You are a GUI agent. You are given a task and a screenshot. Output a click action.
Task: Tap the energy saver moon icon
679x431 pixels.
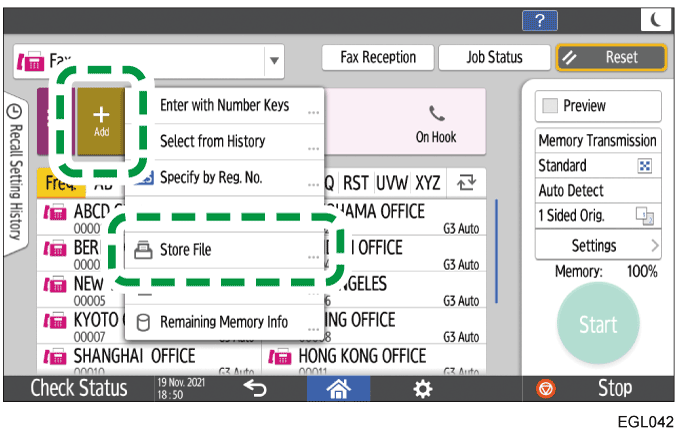(x=653, y=21)
